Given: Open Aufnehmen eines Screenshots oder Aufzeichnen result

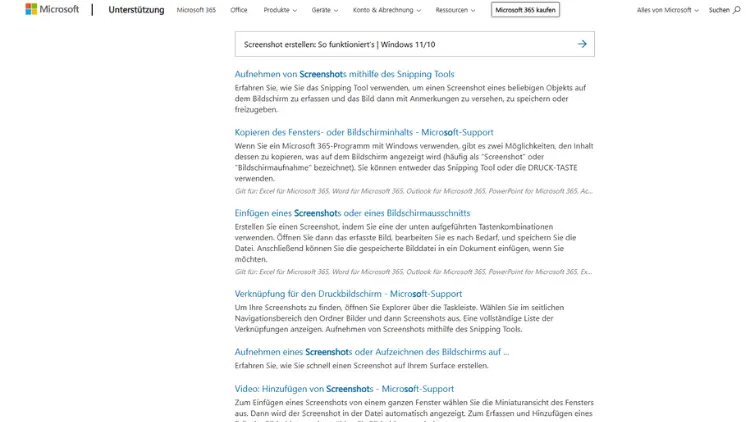Looking at the screenshot, I should (x=372, y=352).
